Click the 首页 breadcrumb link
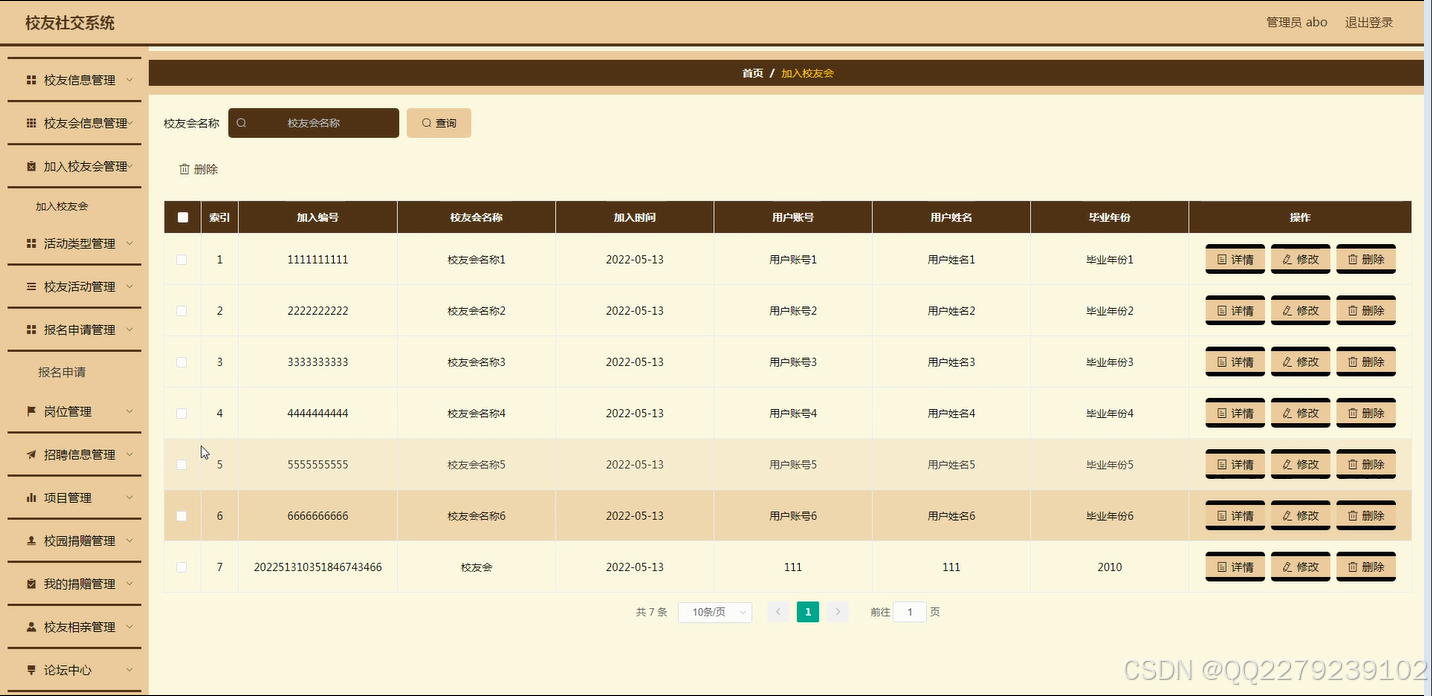Viewport: 1432px width, 696px height. (753, 73)
